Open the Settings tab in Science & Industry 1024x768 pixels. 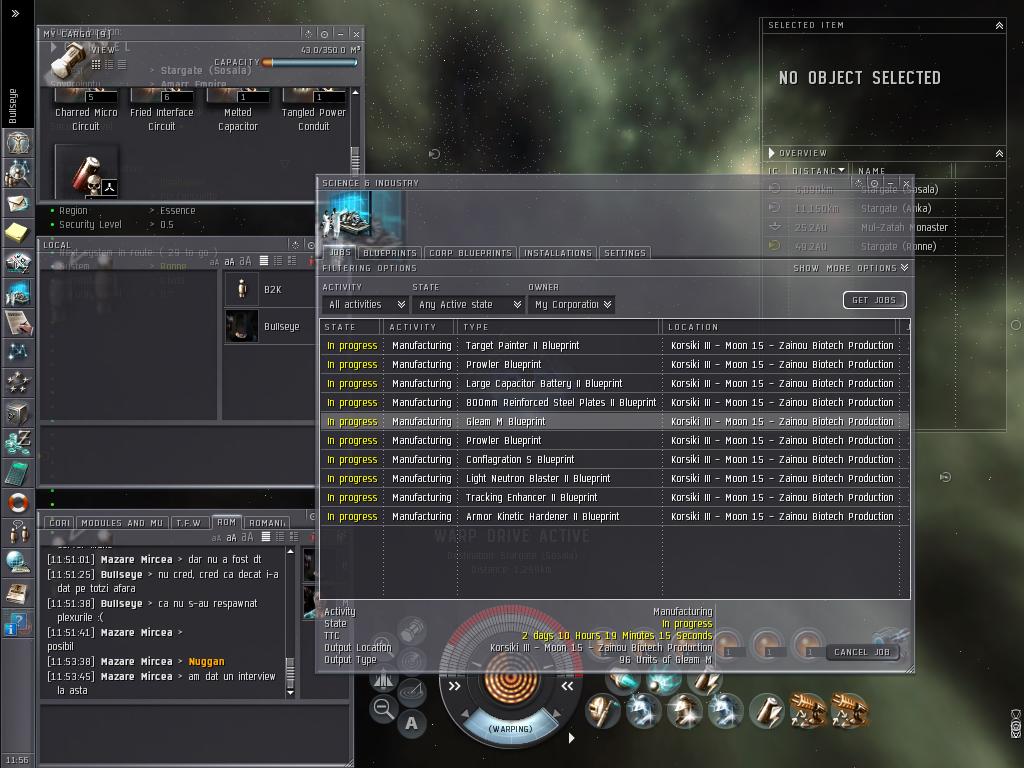click(x=624, y=253)
